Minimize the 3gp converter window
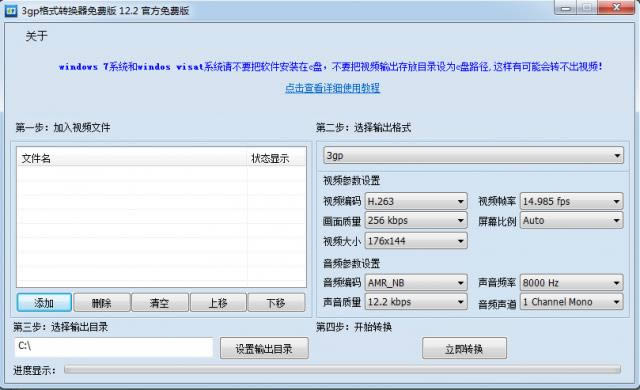This screenshot has height=390, width=640. click(565, 8)
